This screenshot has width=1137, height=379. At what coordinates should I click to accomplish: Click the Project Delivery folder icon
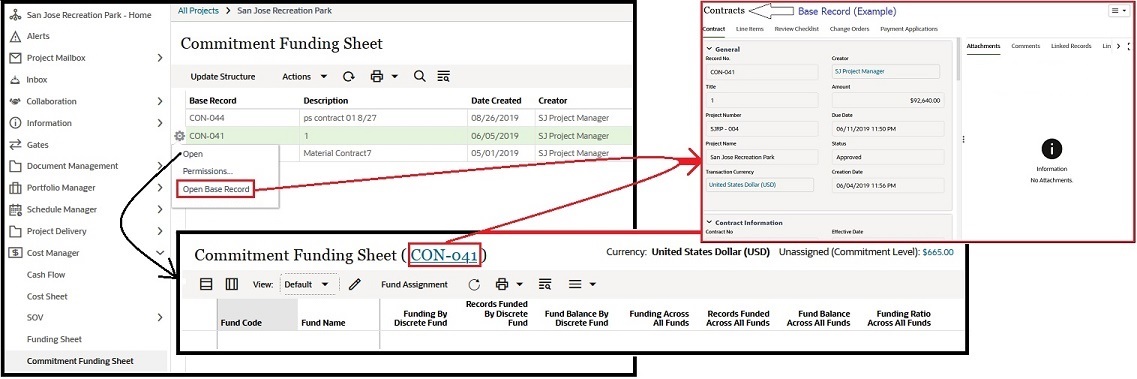tap(15, 231)
